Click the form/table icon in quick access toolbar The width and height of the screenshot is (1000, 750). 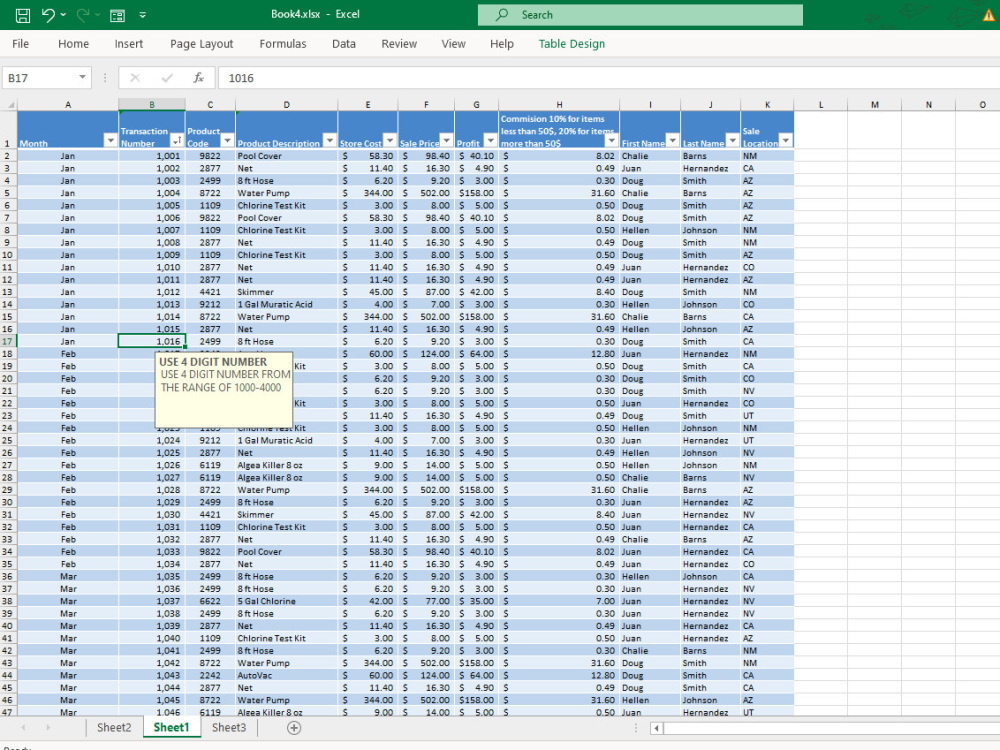coord(117,15)
